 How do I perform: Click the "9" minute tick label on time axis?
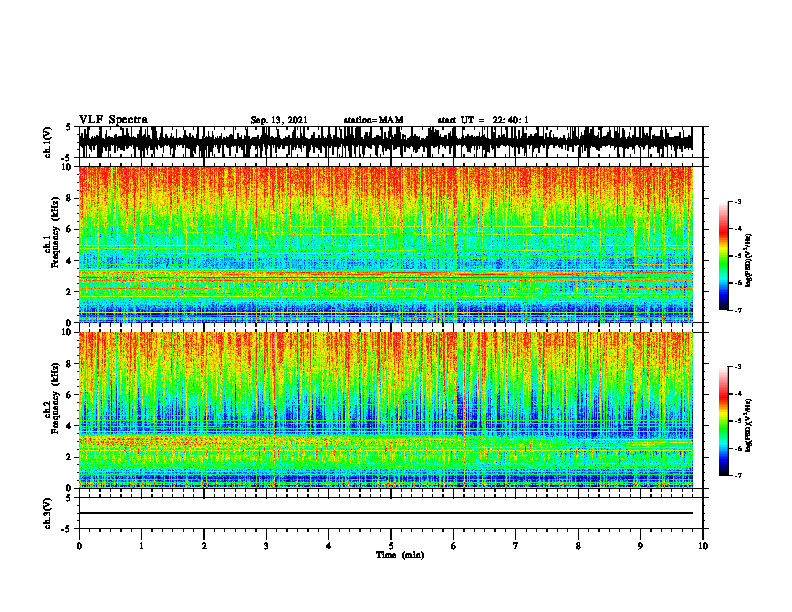click(x=640, y=546)
